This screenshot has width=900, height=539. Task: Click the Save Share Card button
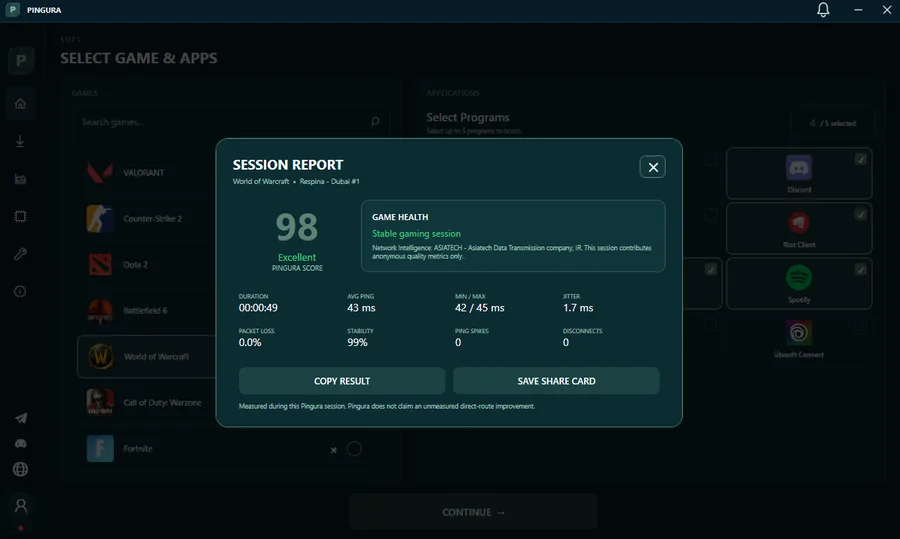tap(556, 381)
